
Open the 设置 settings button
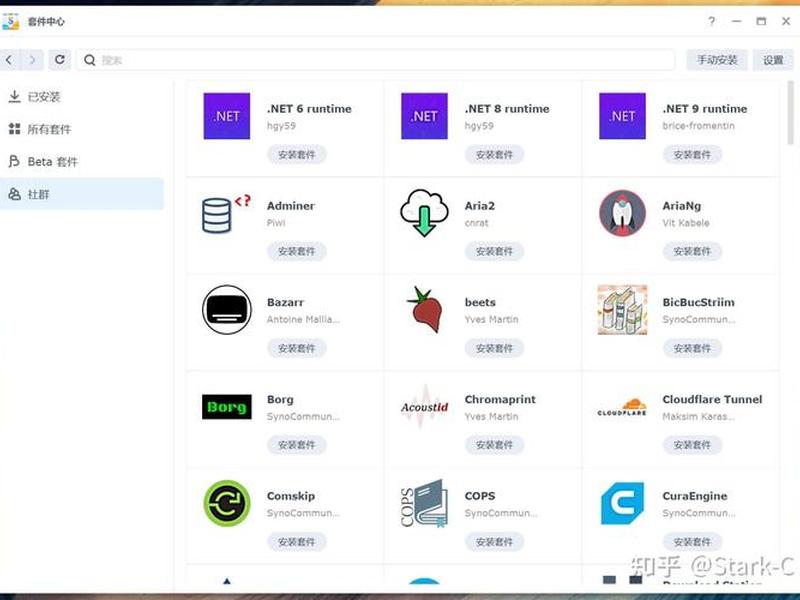click(773, 60)
